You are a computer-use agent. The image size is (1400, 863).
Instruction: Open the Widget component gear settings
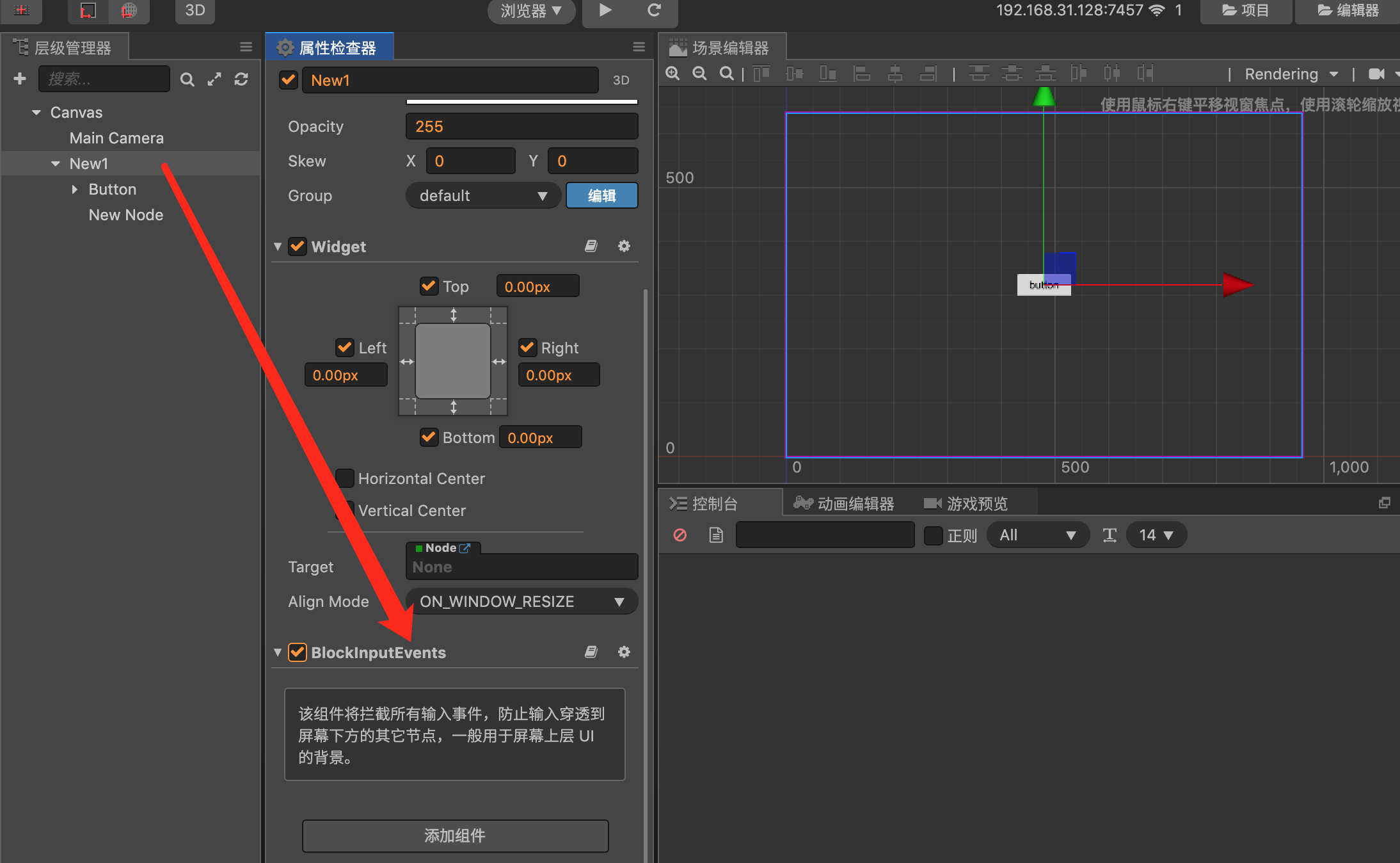624,246
